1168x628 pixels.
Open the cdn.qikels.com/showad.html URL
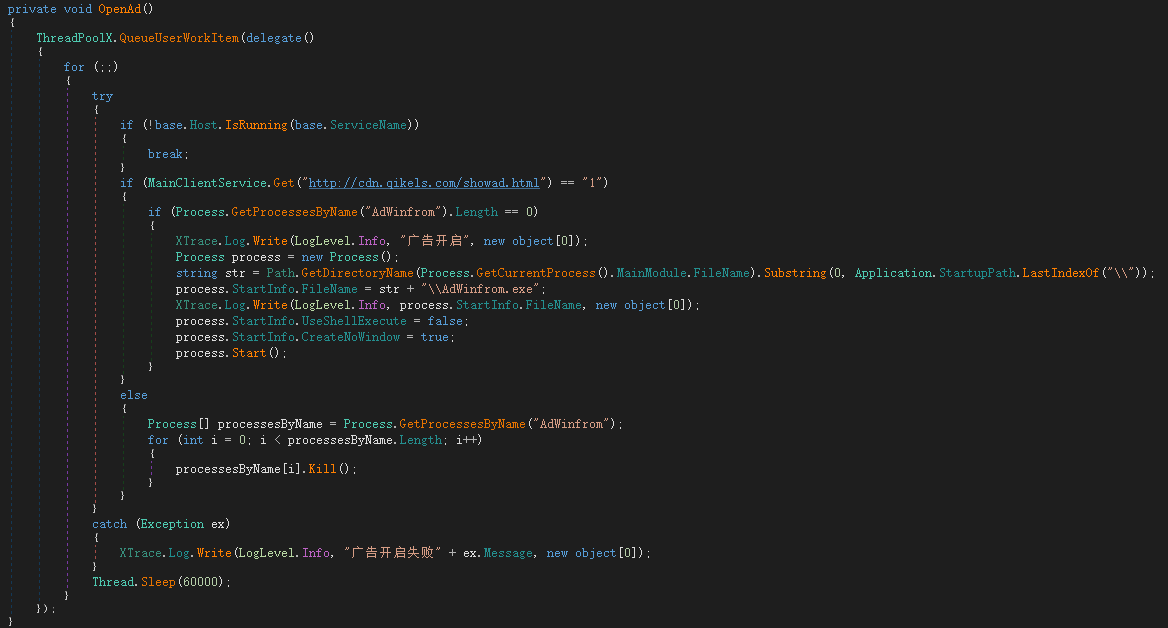(x=424, y=182)
